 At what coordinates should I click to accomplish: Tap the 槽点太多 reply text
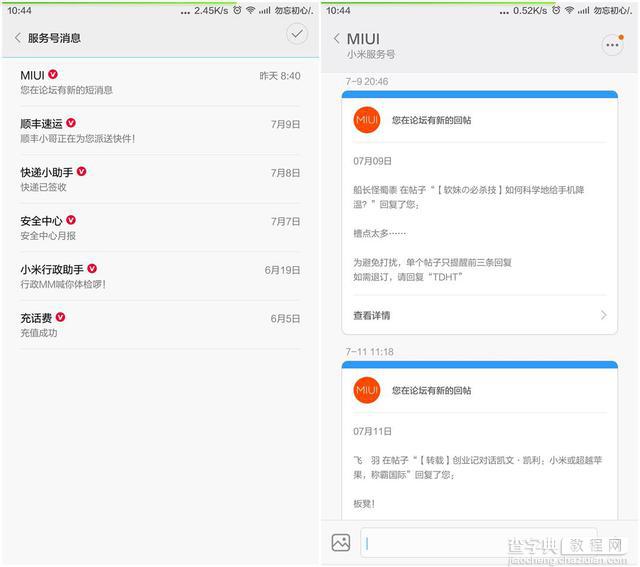tap(380, 233)
